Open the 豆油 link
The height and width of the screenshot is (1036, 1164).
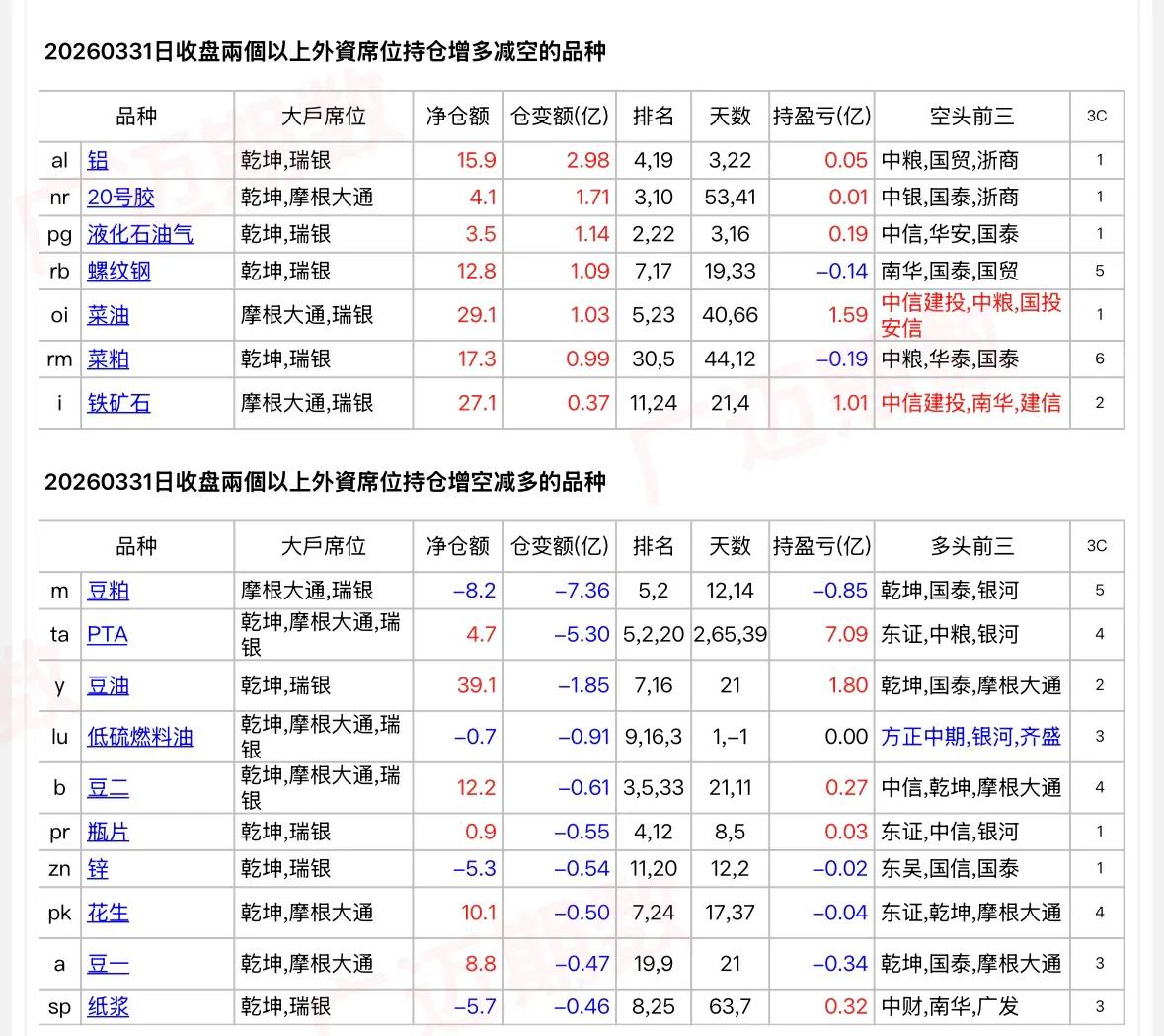pyautogui.click(x=108, y=685)
